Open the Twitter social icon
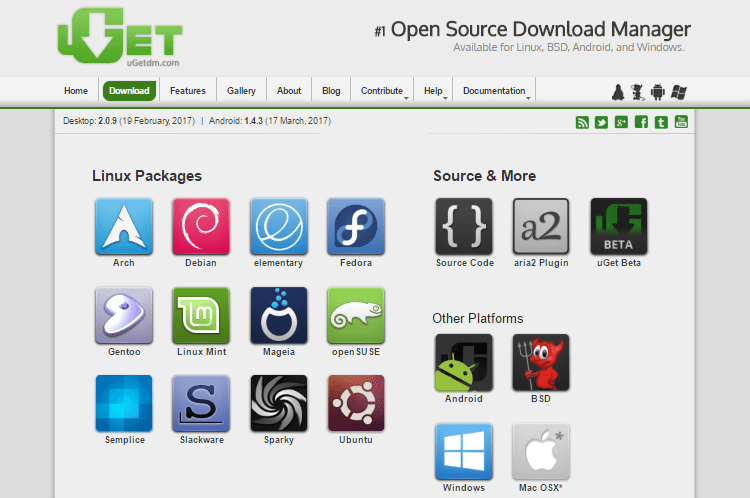 pos(601,122)
